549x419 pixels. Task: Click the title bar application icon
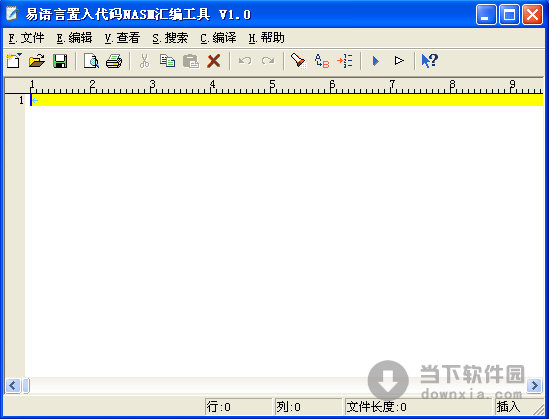click(13, 14)
